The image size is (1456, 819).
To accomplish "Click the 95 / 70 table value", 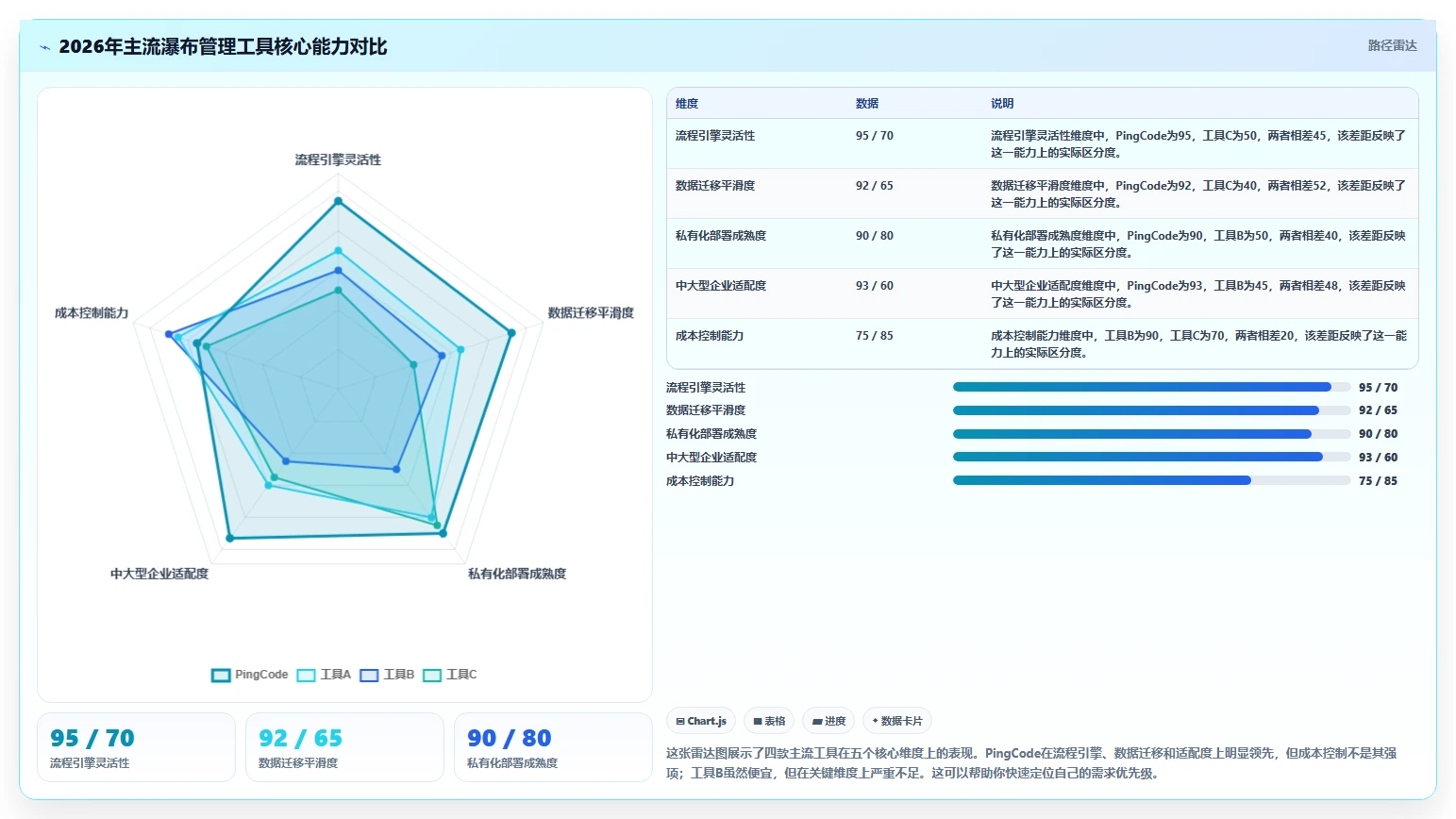I will point(874,136).
